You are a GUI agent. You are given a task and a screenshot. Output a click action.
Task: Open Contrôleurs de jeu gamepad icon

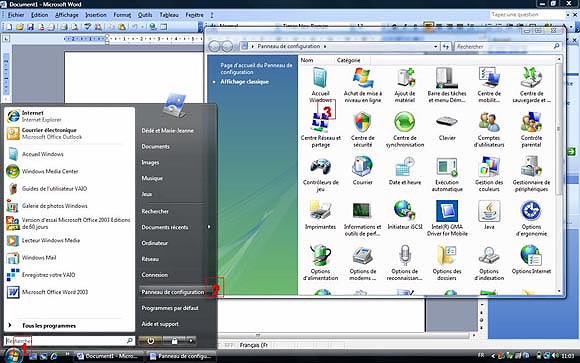pos(320,167)
